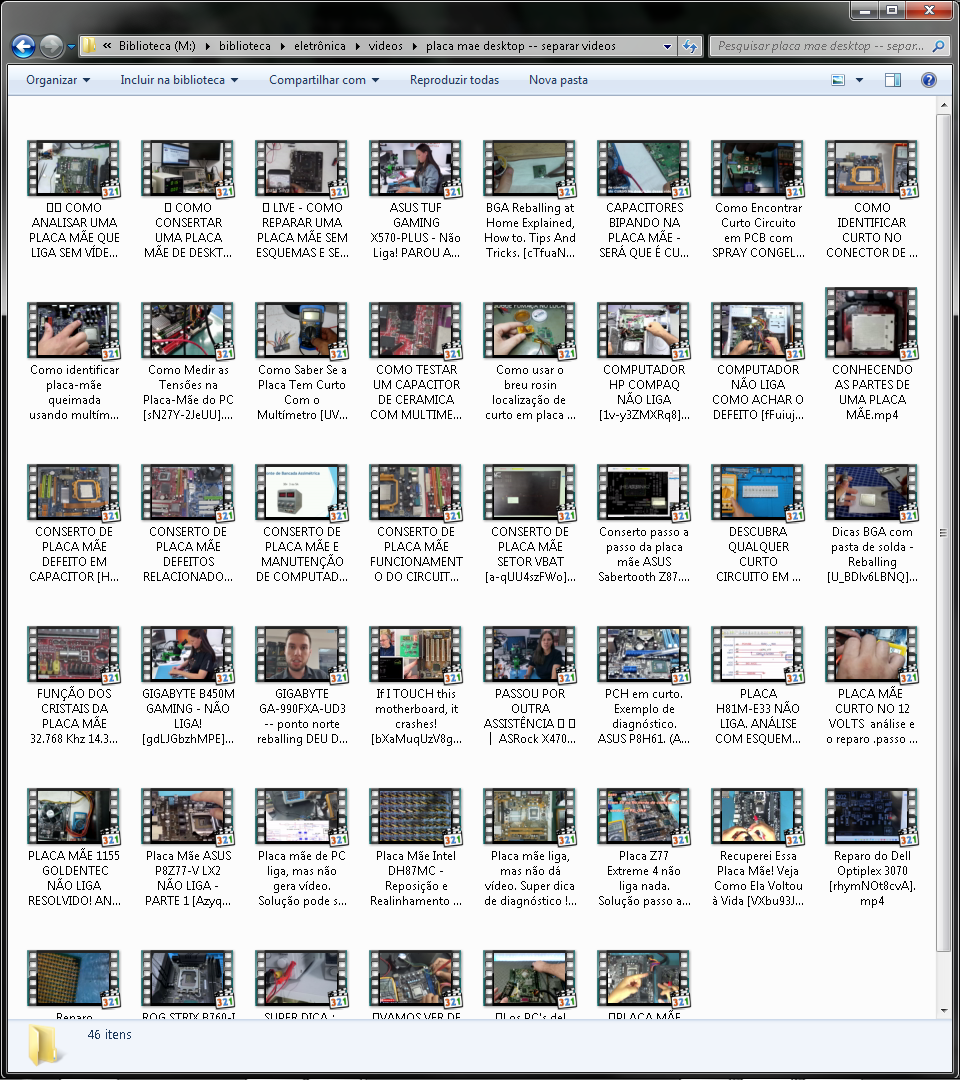This screenshot has width=960, height=1080.
Task: Select 'ASUS TUF GAMING X570-PLUS' video
Action: tap(415, 200)
